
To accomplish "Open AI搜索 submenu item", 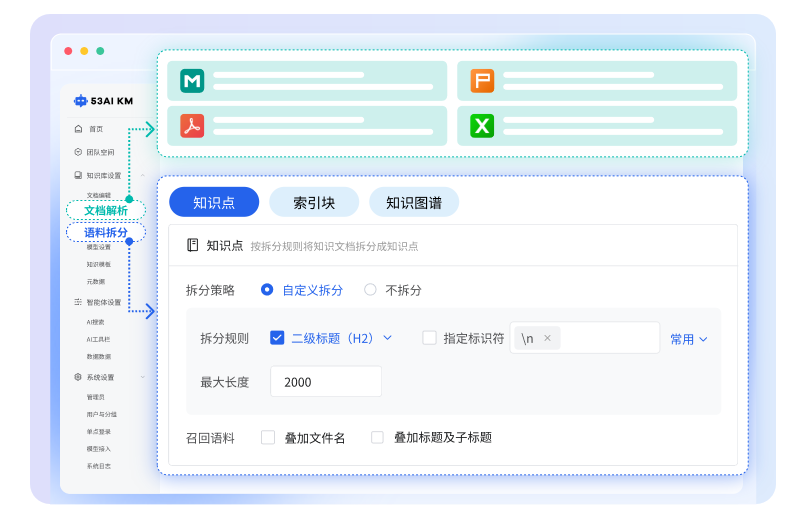I will [95, 322].
